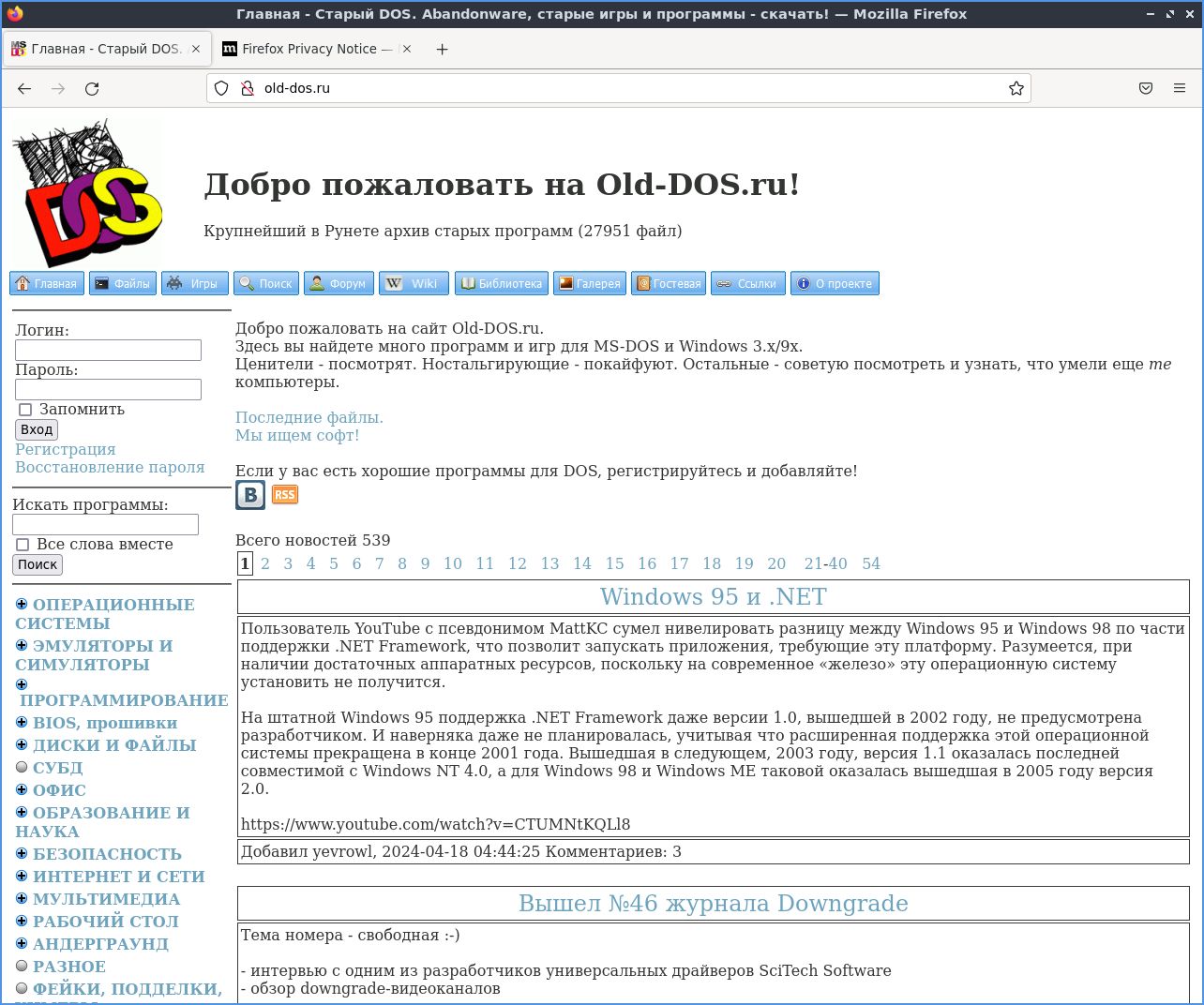Screen dimensions: 1204x1005
Task: Open the Wiki navigation menu item
Action: (x=414, y=283)
